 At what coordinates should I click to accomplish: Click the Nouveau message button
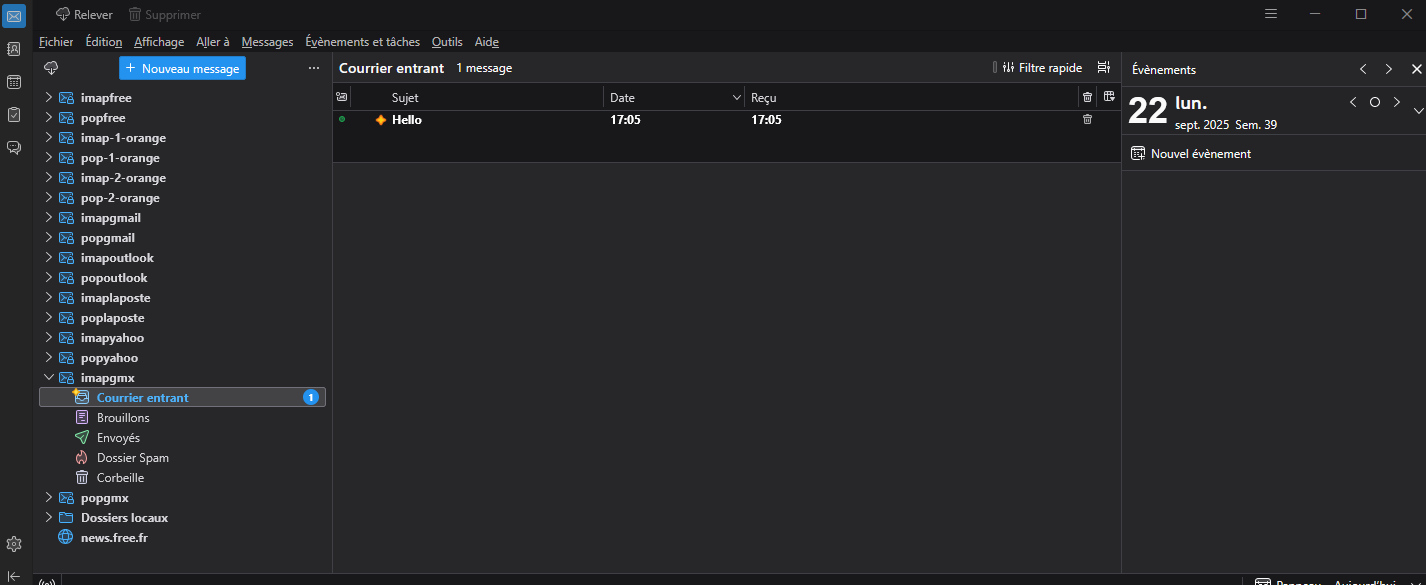pyautogui.click(x=182, y=68)
